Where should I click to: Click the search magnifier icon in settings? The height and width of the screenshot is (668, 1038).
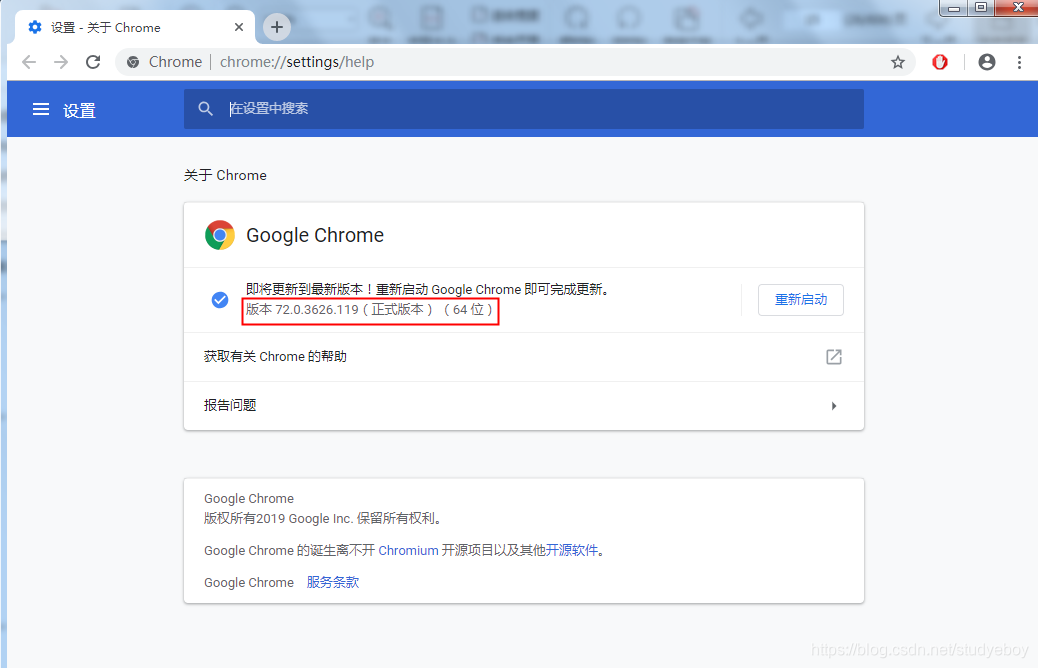[206, 109]
